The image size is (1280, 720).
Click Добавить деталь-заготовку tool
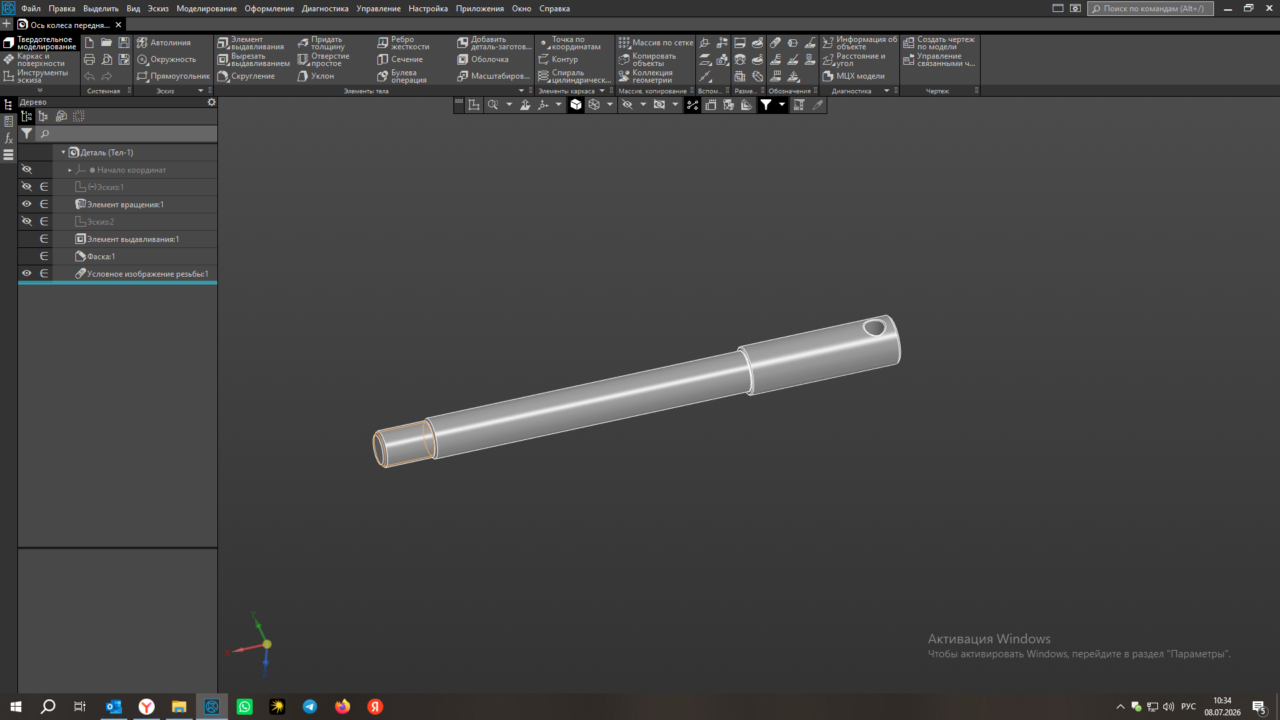tap(495, 42)
